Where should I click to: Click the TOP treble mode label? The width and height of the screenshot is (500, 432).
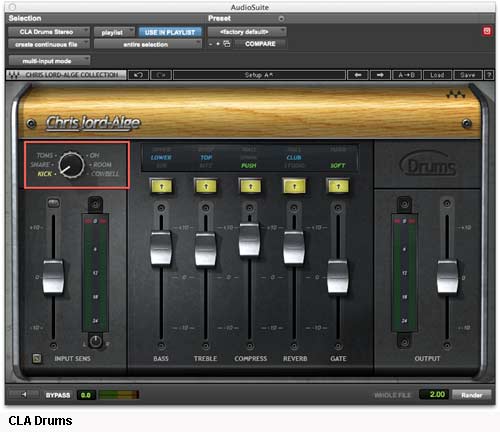(206, 157)
